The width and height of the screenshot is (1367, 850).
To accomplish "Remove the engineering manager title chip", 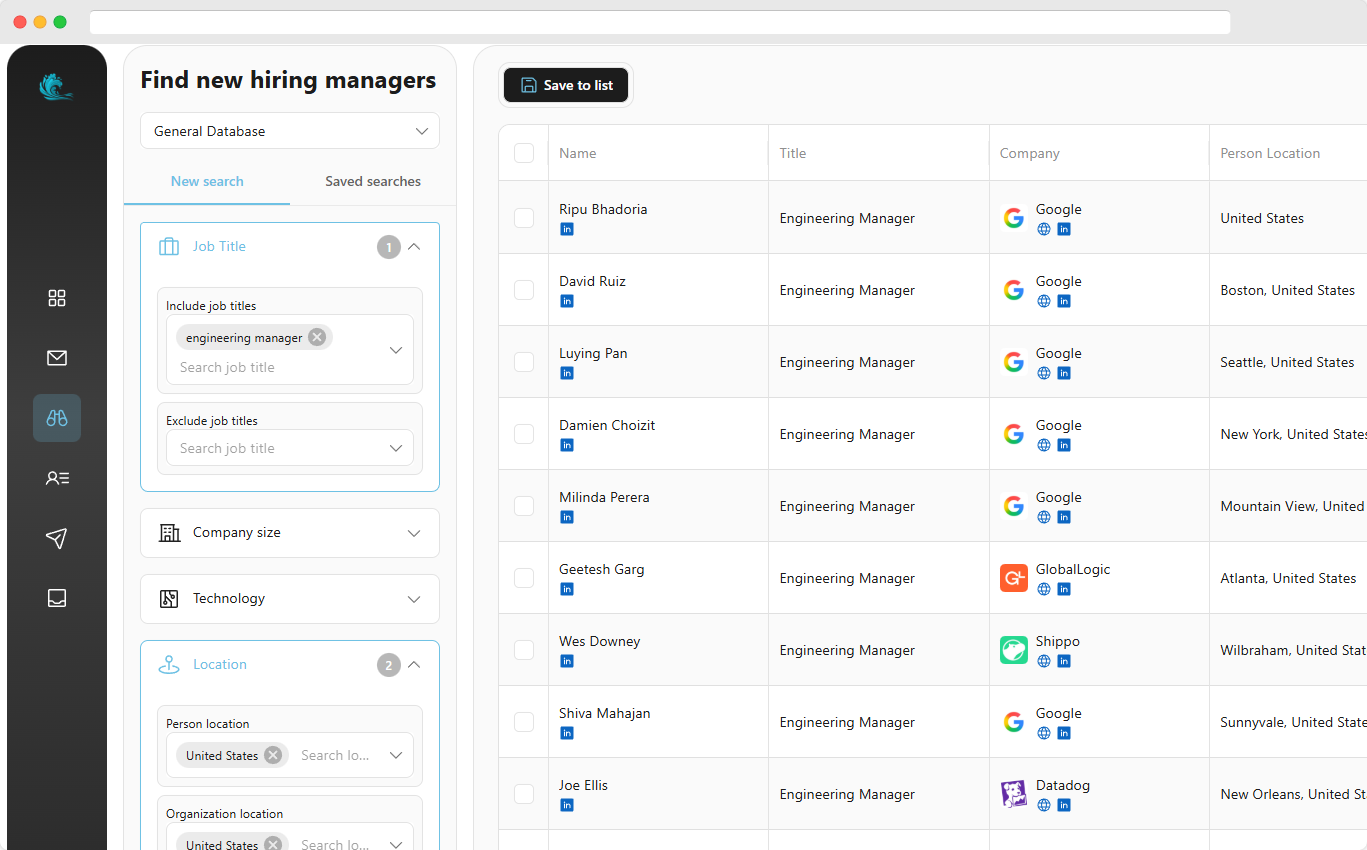I will pyautogui.click(x=317, y=337).
